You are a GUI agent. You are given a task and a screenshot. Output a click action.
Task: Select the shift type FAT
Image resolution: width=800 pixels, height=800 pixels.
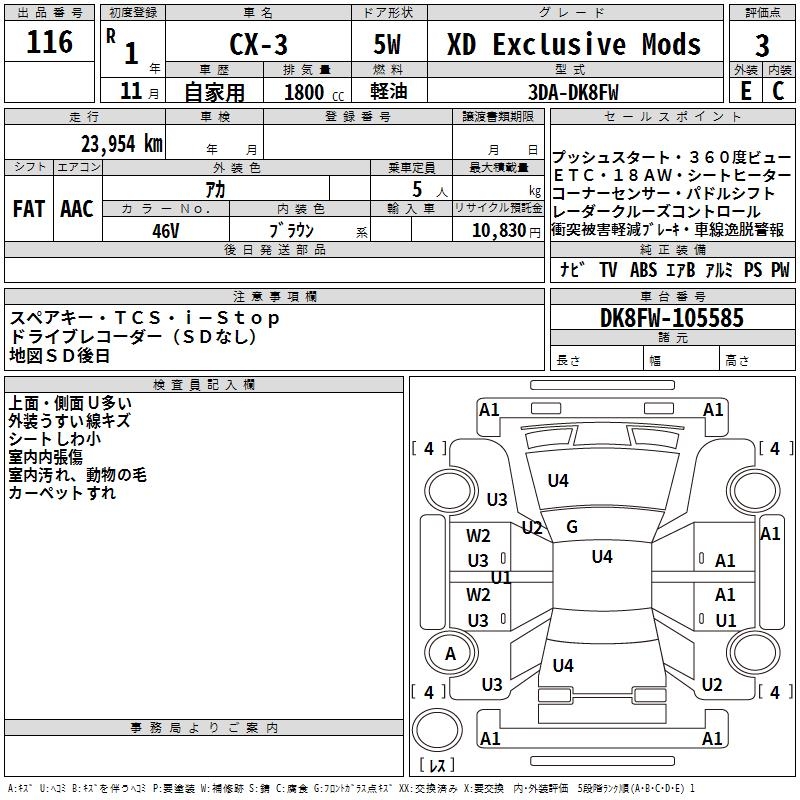(x=29, y=209)
